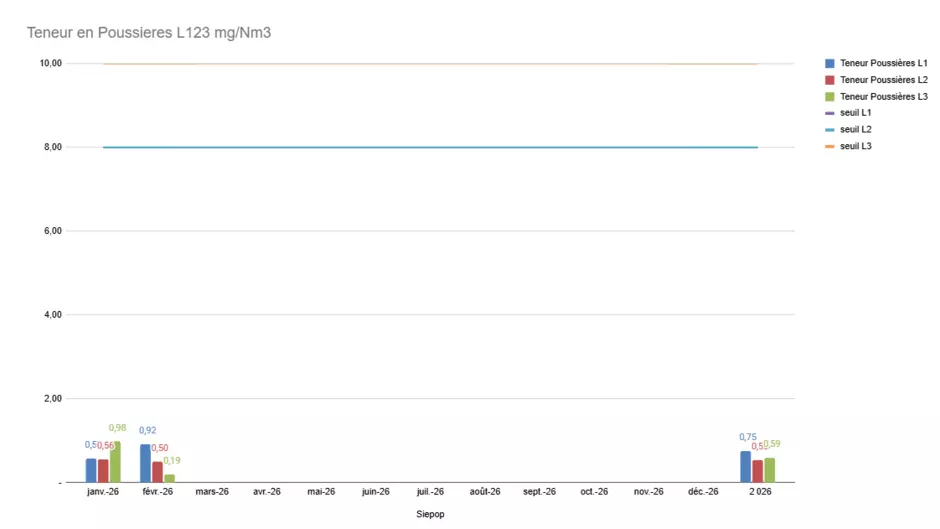
Task: Click the 0,98 data label
Action: (117, 428)
